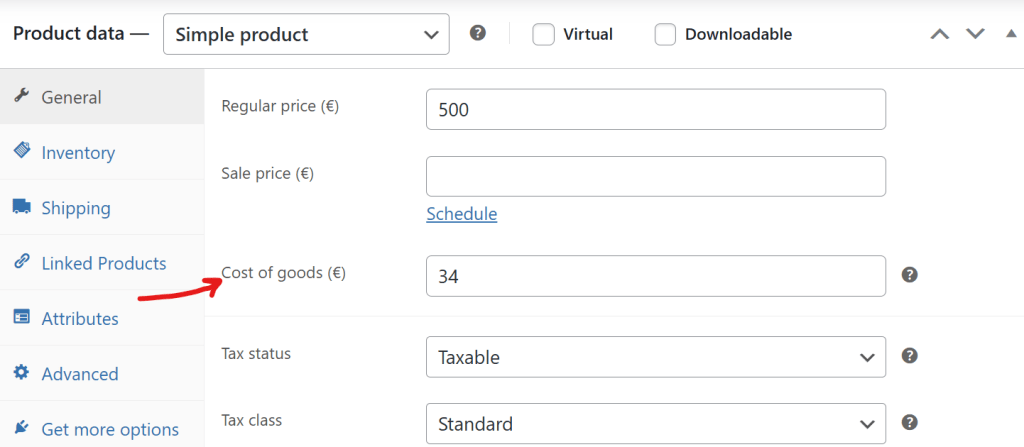Click the Get more options plug icon
Image resolution: width=1024 pixels, height=447 pixels.
[22, 429]
